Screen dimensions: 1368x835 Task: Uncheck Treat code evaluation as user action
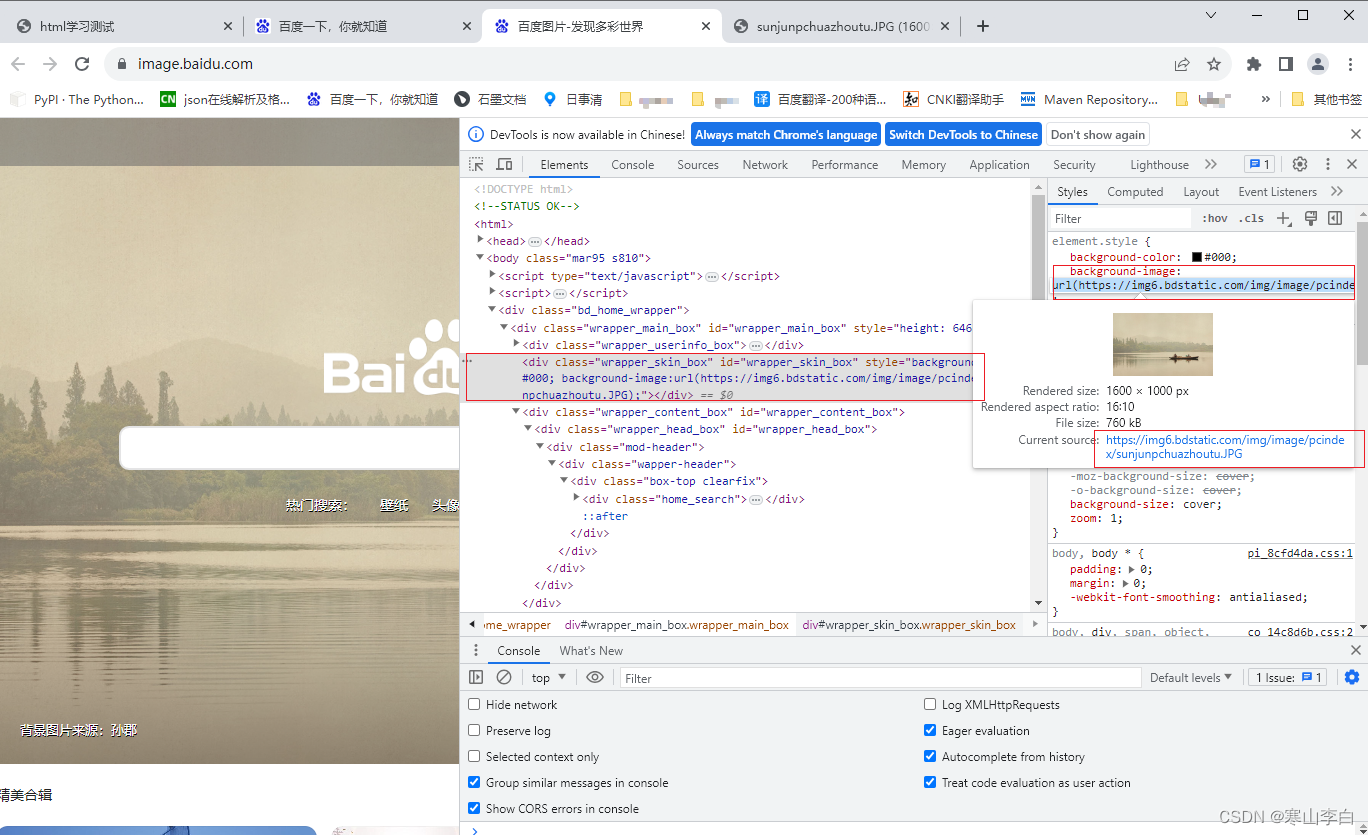point(930,782)
